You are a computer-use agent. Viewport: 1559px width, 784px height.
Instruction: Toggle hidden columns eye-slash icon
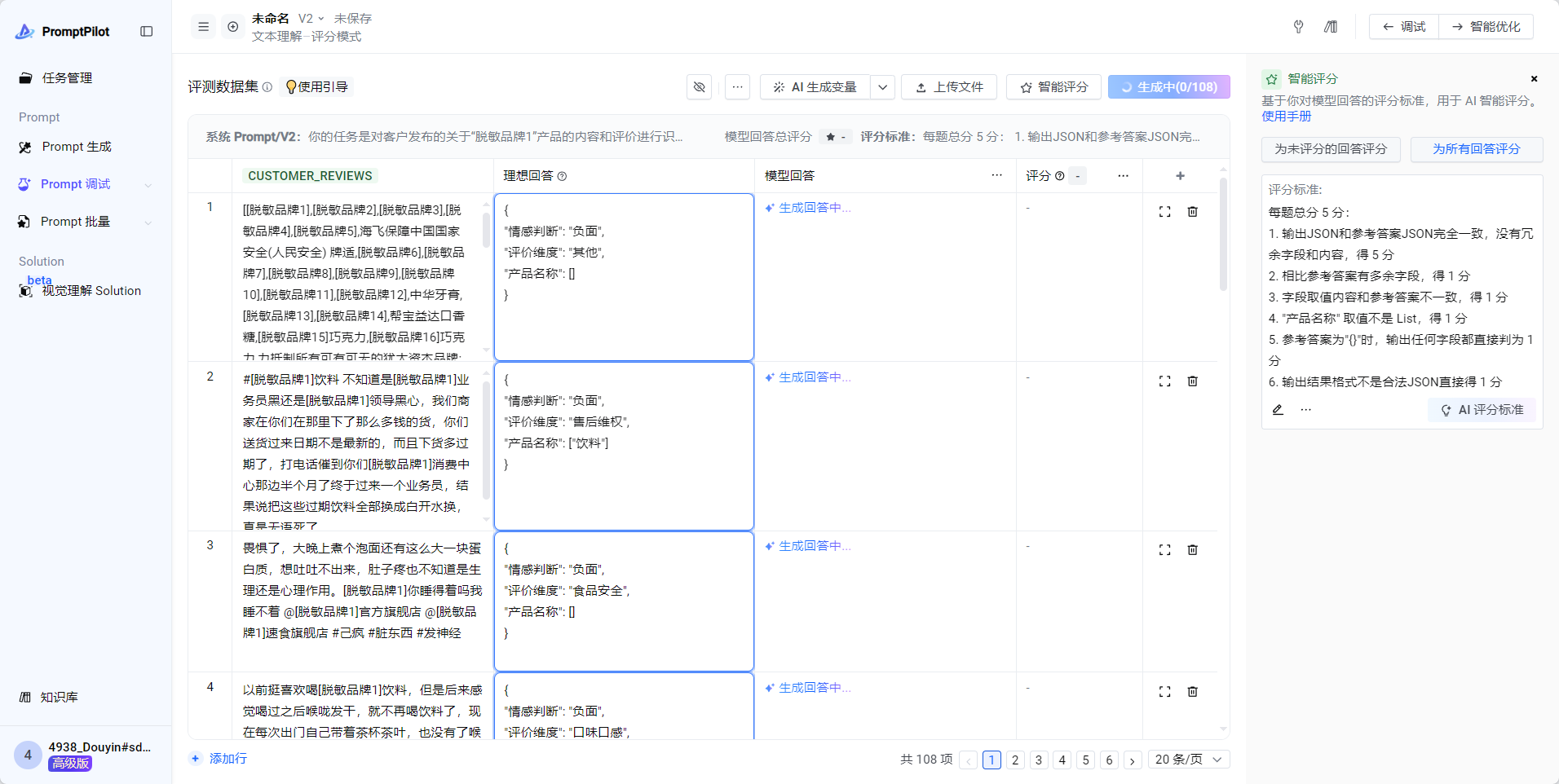pyautogui.click(x=700, y=87)
